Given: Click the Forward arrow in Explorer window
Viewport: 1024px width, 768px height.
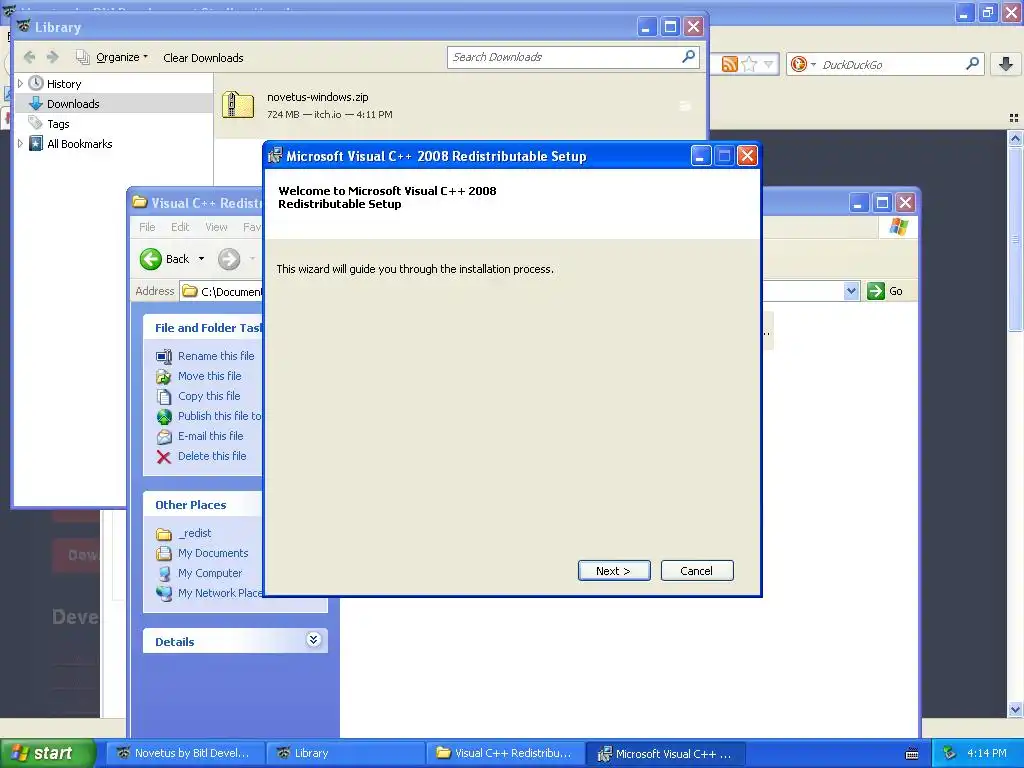Looking at the screenshot, I should (229, 259).
